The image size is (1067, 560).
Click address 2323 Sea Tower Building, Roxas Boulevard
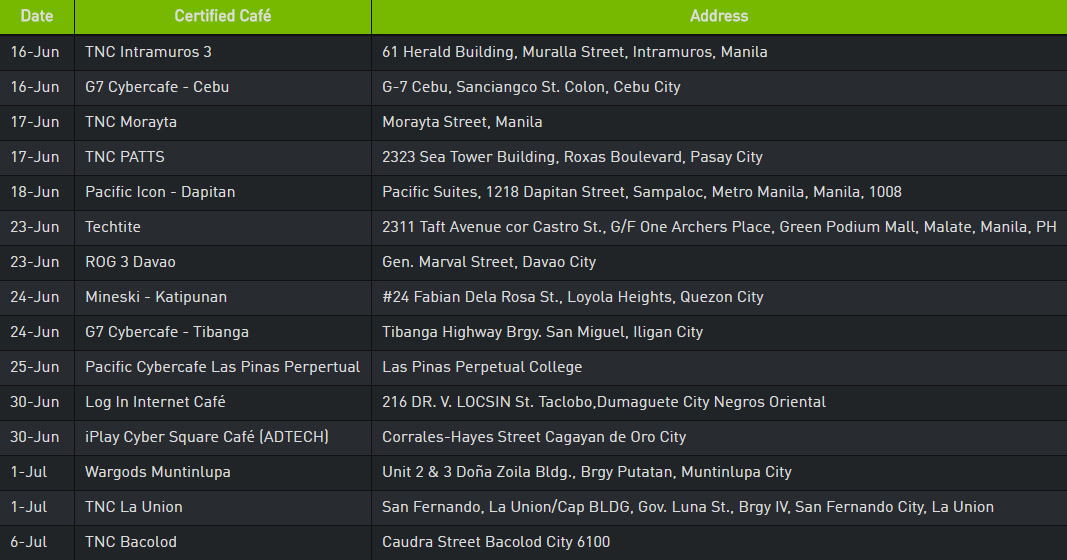tap(719, 158)
